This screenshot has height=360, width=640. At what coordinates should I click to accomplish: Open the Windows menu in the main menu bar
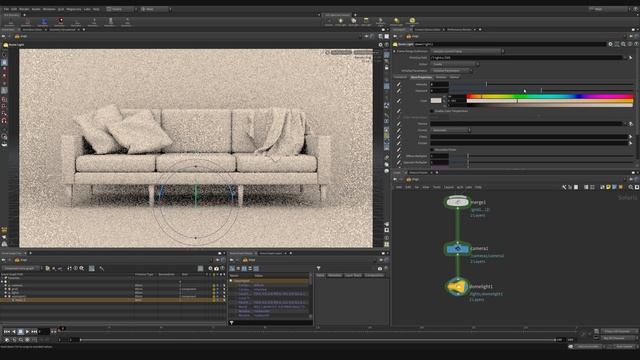[49, 9]
